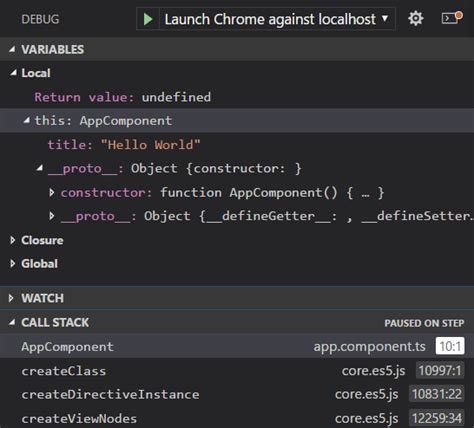Select the createViewNodes stack frame
This screenshot has width=474, height=428.
click(x=237, y=418)
